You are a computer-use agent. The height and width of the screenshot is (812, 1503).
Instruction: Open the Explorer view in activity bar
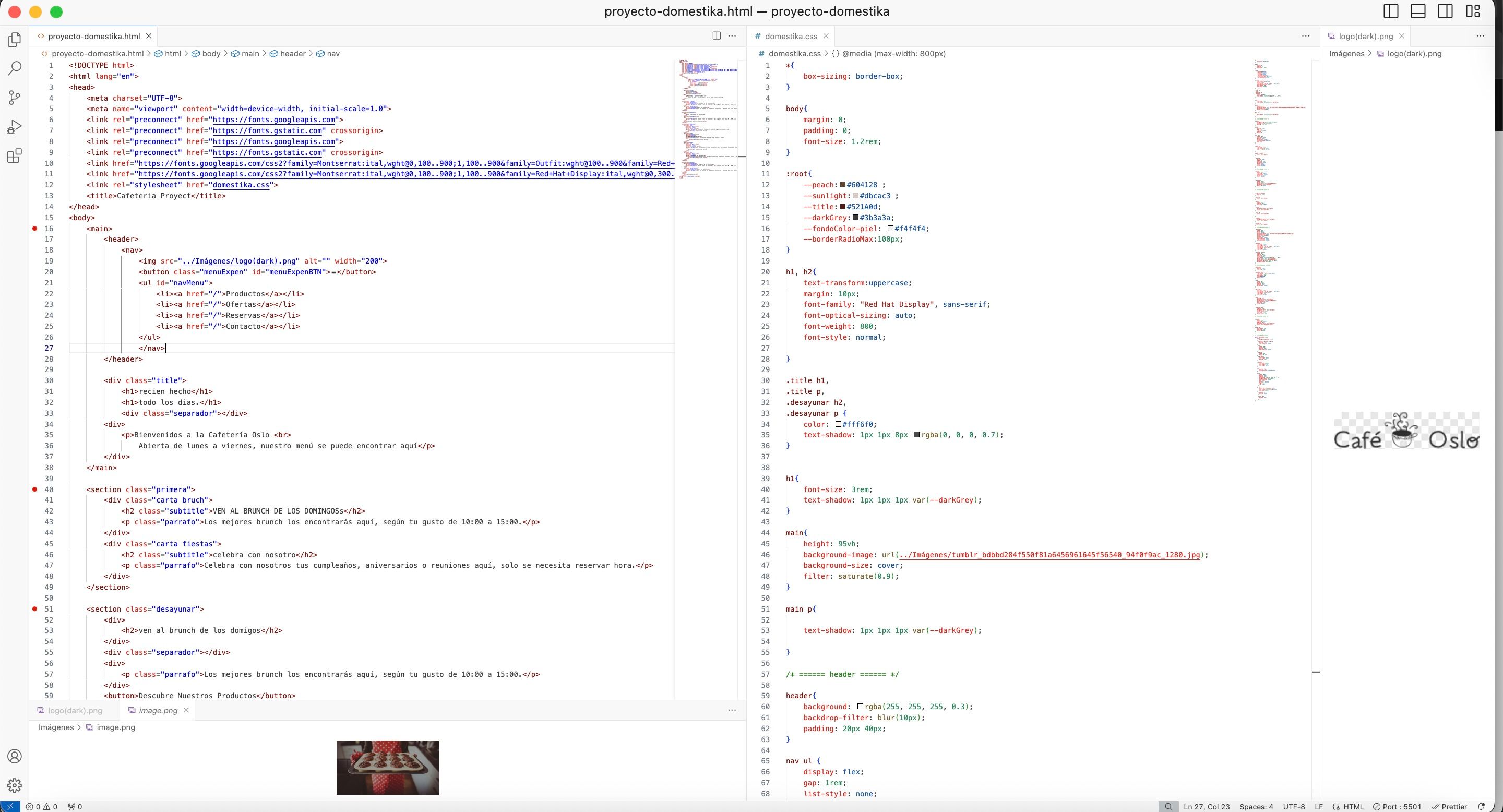[15, 40]
